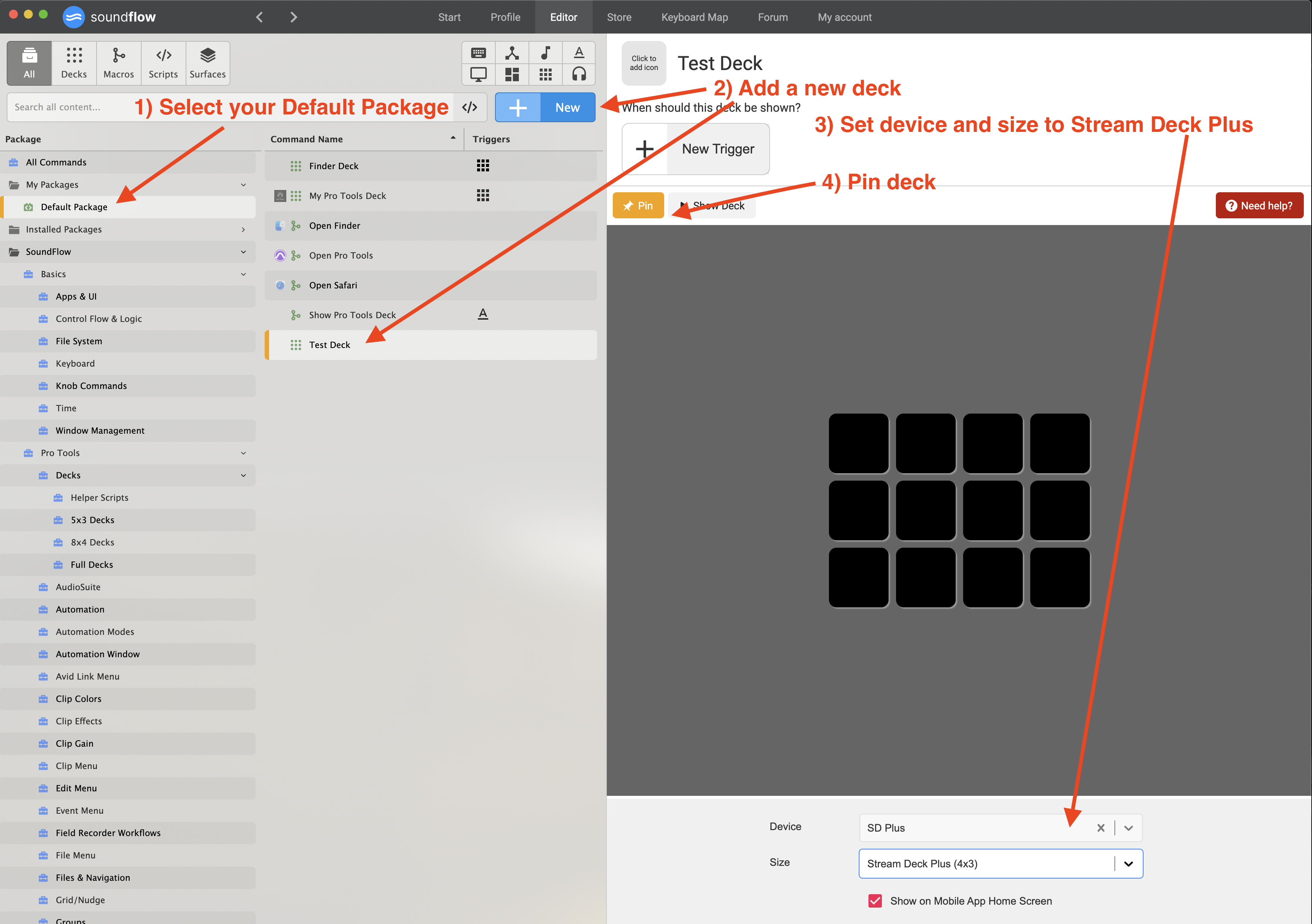This screenshot has height=924, width=1312.
Task: Click the network-node trigger filter icon
Action: [x=512, y=53]
